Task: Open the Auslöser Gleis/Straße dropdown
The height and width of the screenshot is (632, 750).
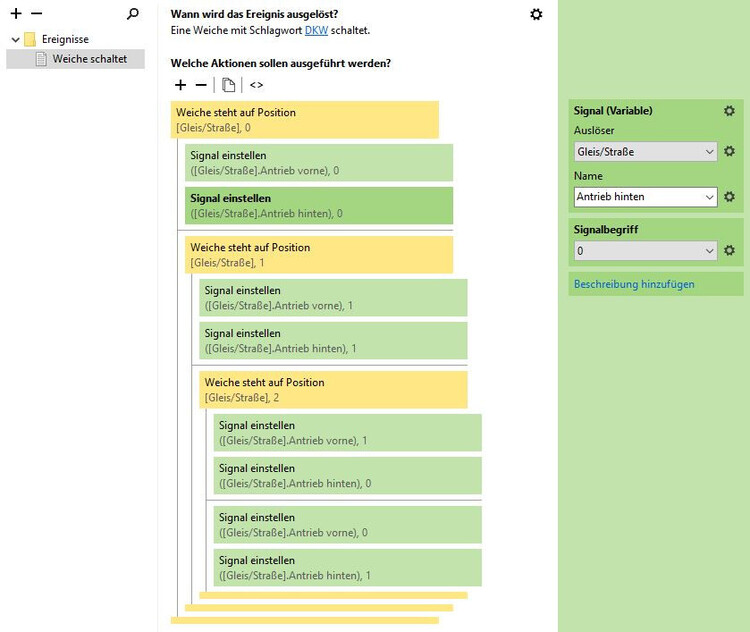Action: click(x=646, y=152)
